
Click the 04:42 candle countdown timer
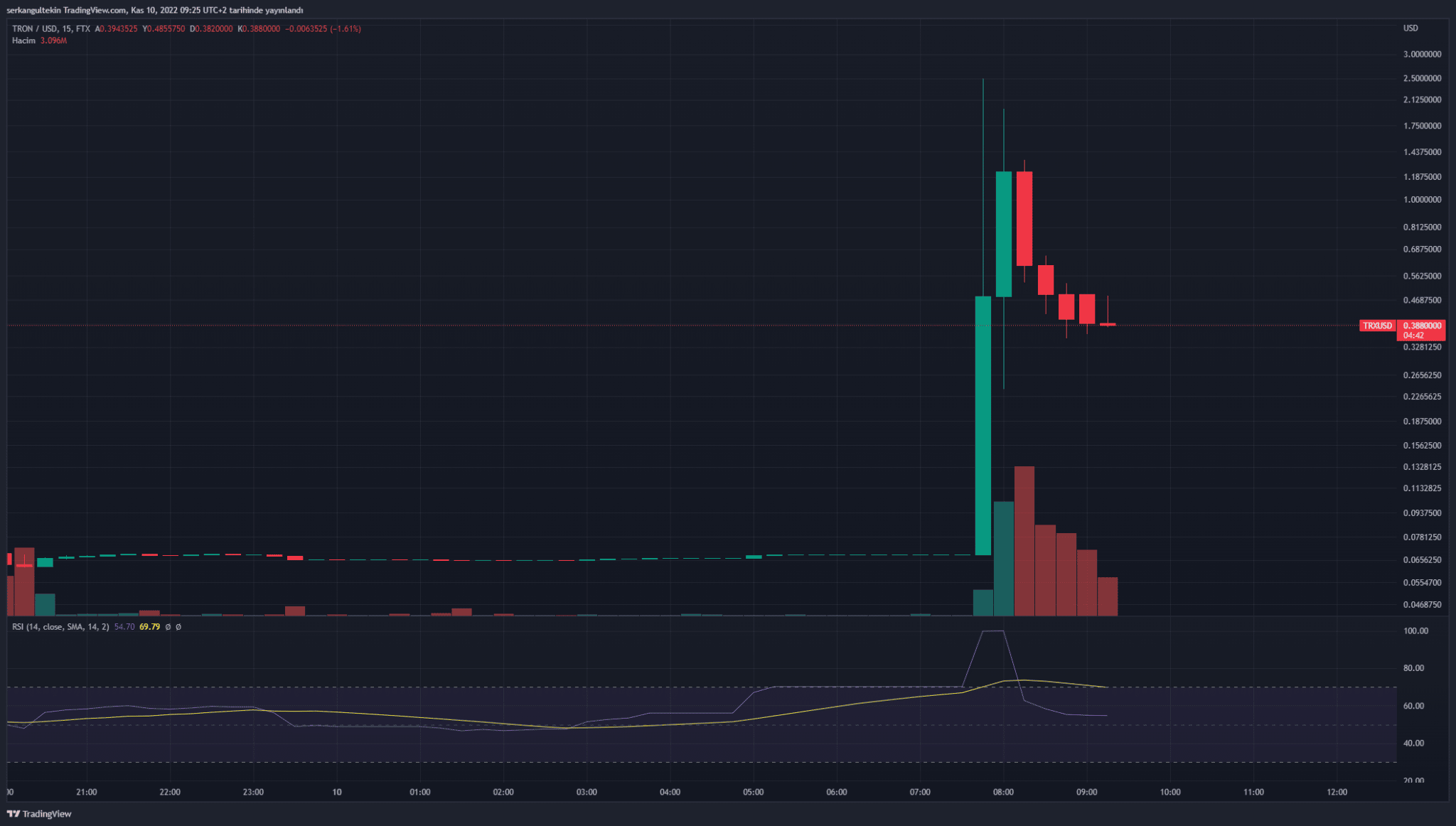1413,336
